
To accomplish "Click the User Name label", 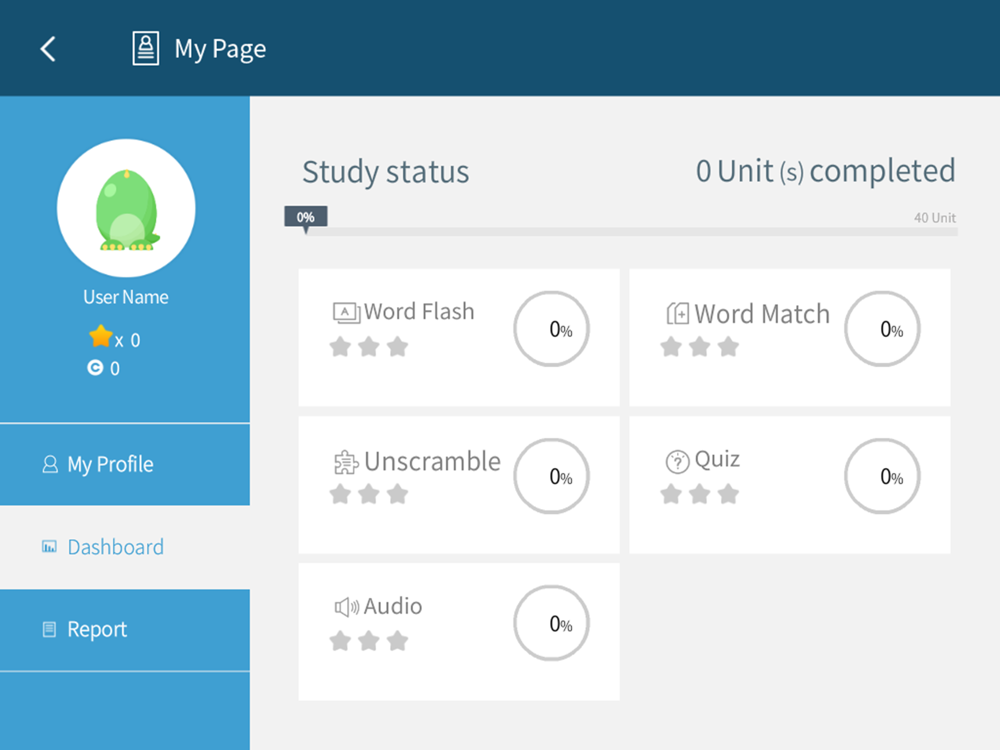I will pos(126,297).
